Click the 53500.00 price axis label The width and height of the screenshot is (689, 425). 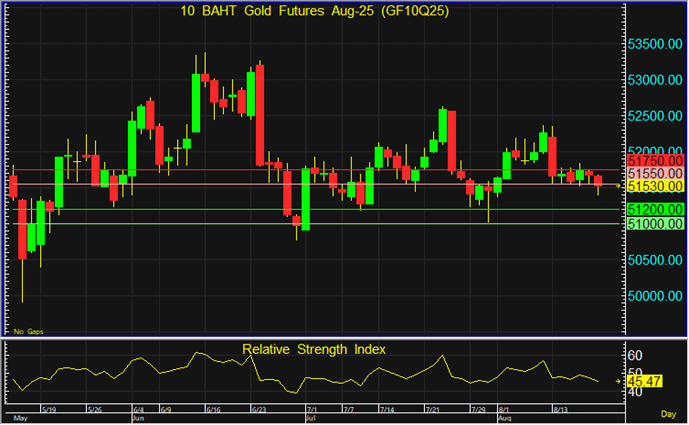pyautogui.click(x=654, y=45)
